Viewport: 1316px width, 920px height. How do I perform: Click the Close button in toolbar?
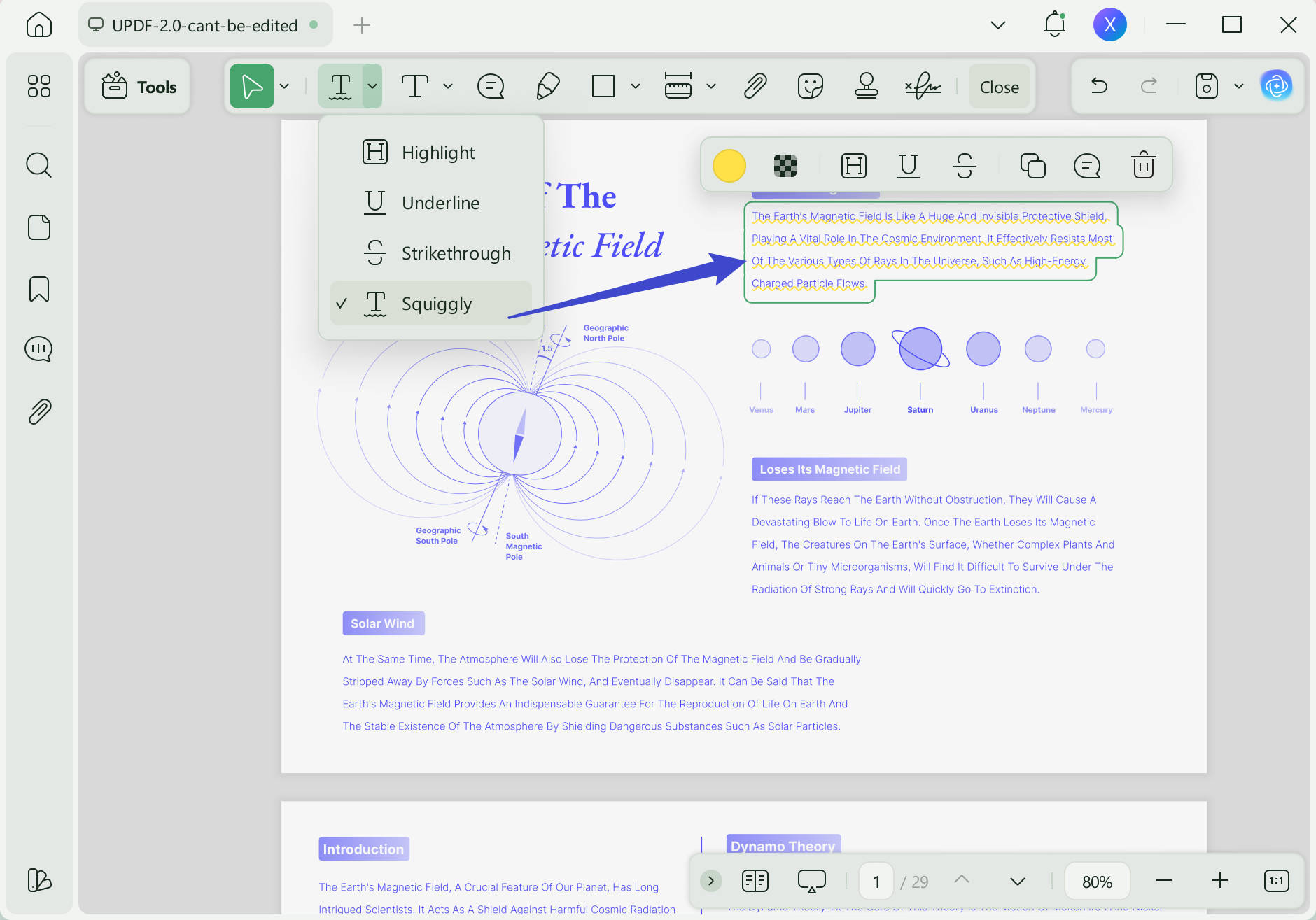pyautogui.click(x=999, y=87)
